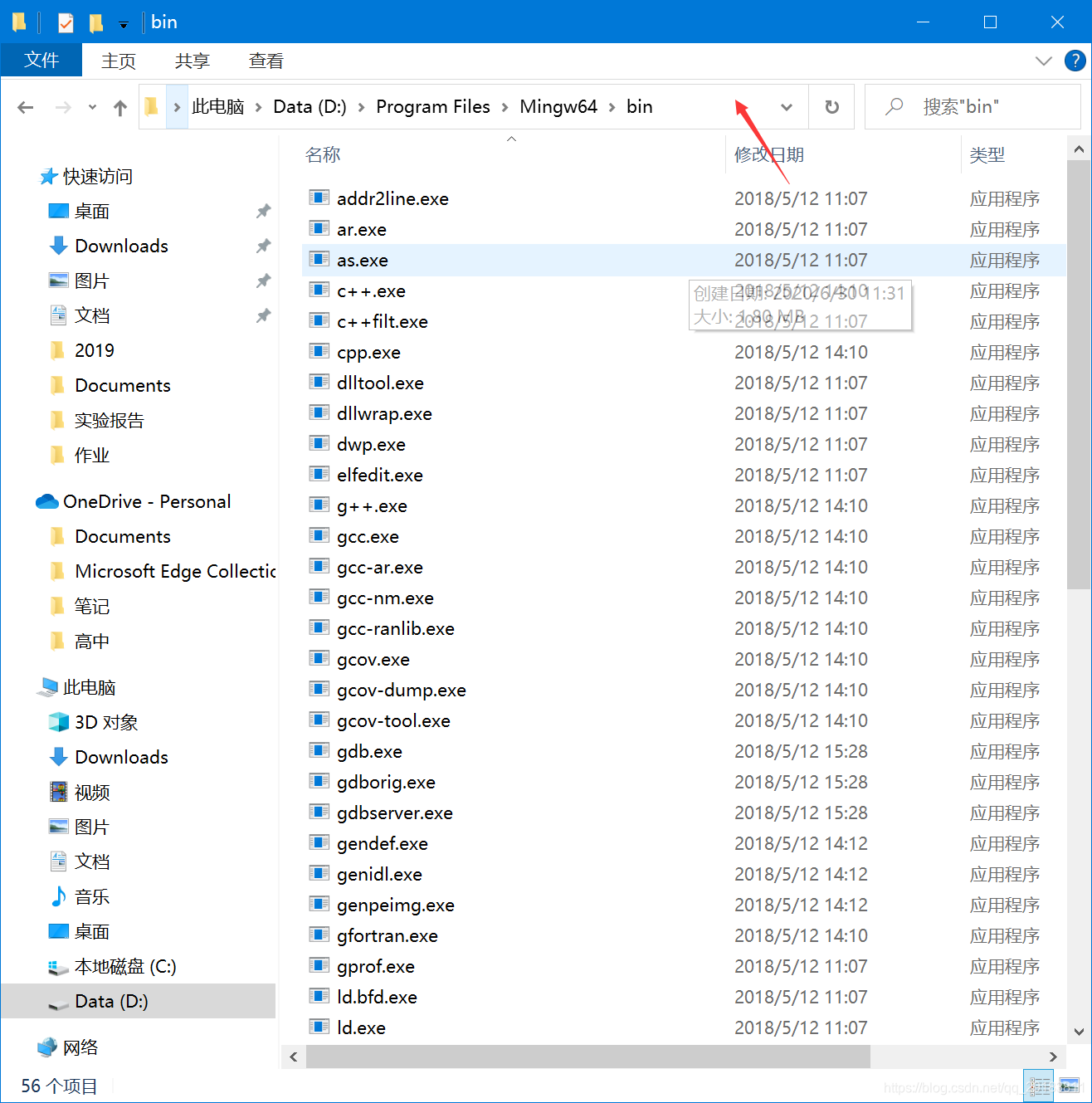Viewport: 1092px width, 1103px height.
Task: Open 文档 under quick access
Action: tap(92, 315)
